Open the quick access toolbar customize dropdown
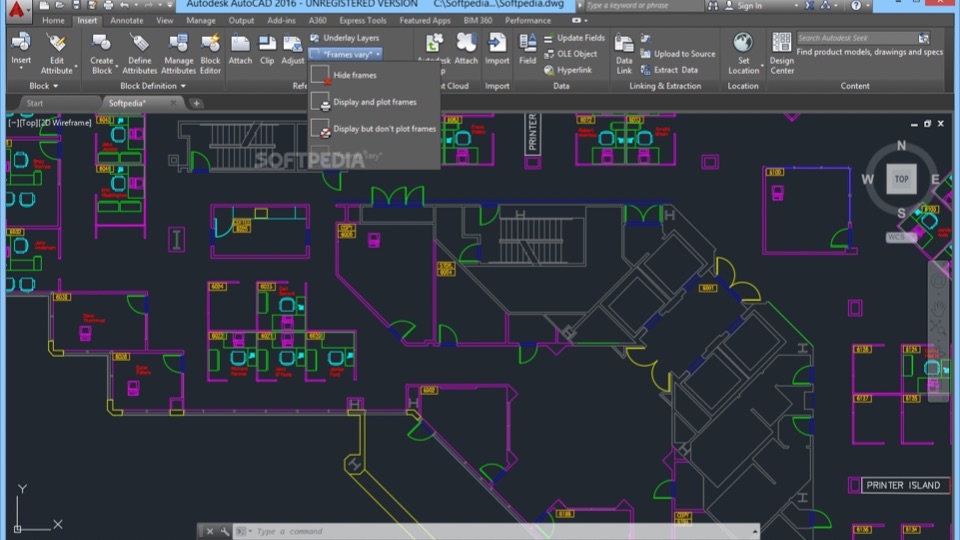The image size is (960, 540). click(x=170, y=6)
